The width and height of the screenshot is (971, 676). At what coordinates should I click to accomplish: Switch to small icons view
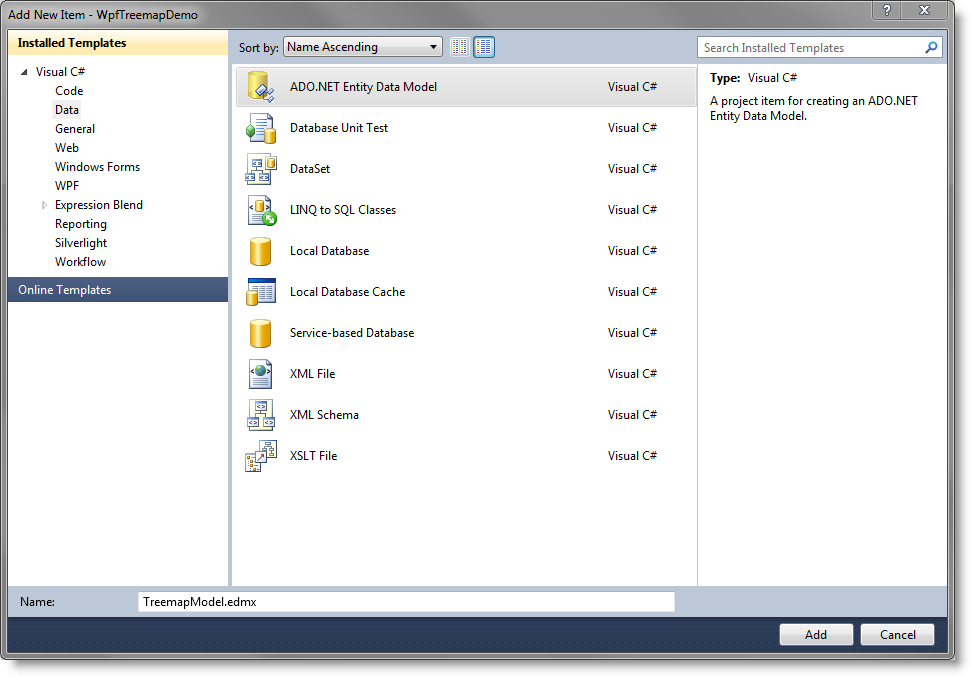(460, 47)
